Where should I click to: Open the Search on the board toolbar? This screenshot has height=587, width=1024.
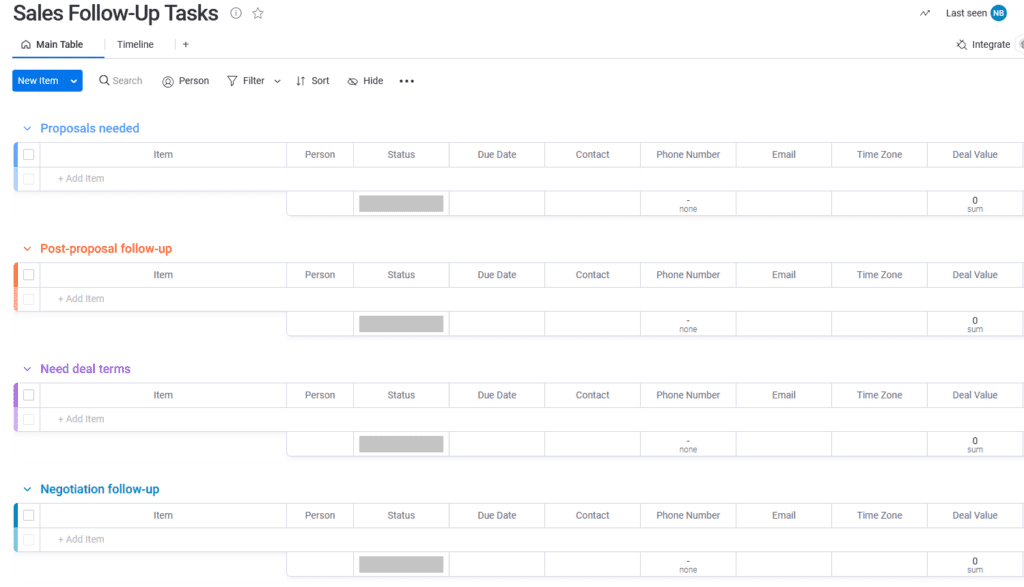[120, 80]
